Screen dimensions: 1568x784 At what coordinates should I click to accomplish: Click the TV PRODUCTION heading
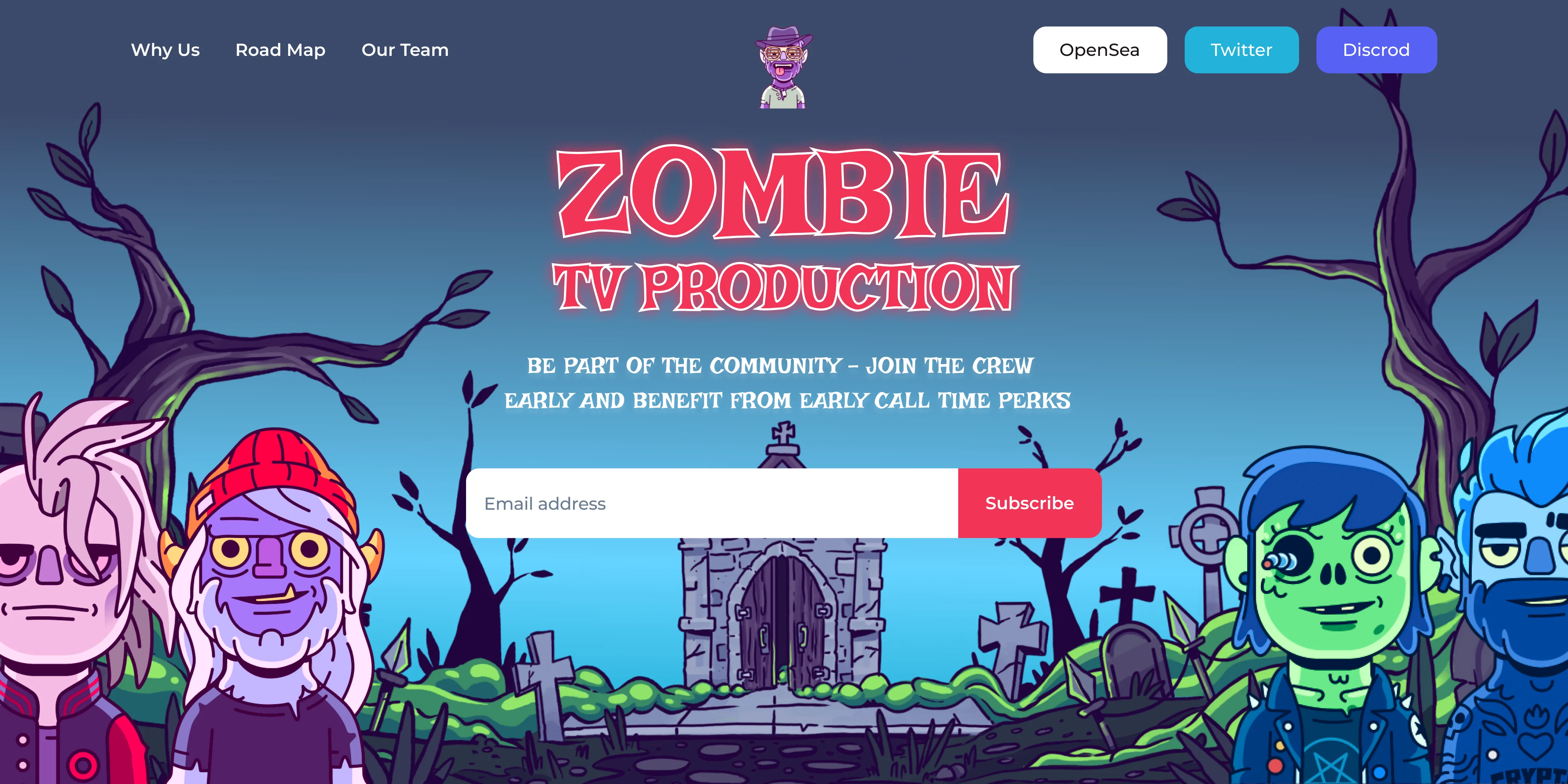click(784, 287)
